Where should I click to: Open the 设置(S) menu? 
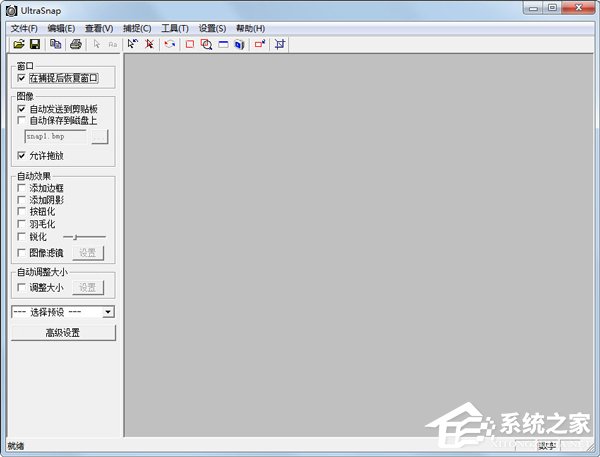pos(212,28)
